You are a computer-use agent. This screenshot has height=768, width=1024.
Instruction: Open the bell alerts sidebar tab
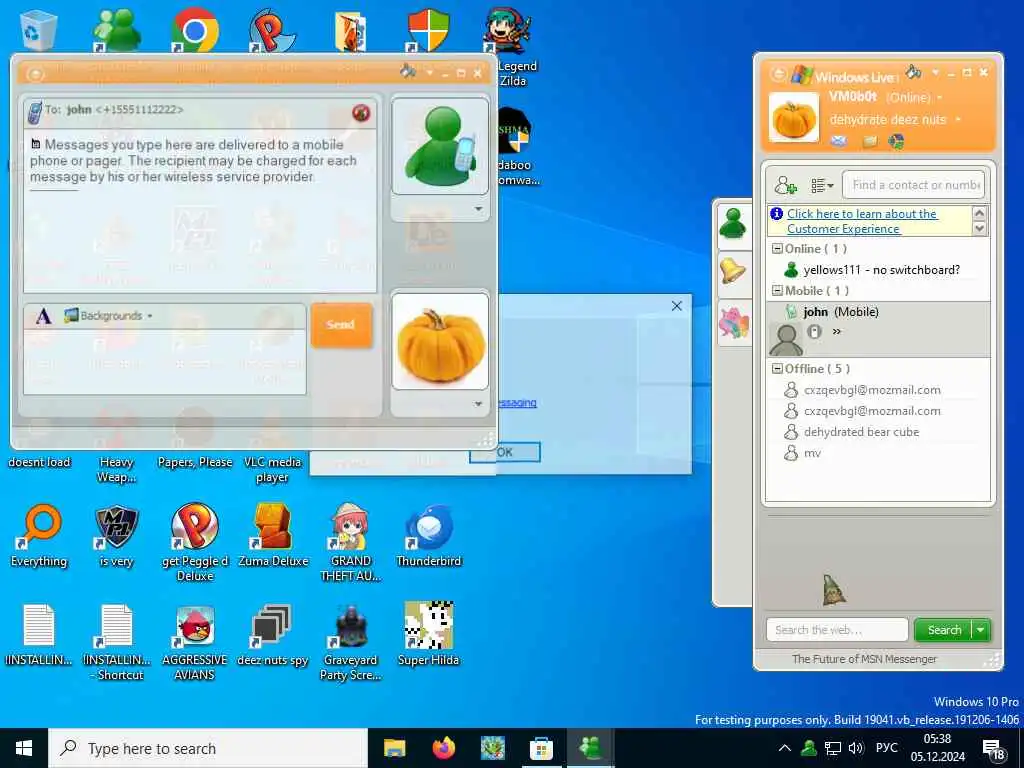(733, 271)
